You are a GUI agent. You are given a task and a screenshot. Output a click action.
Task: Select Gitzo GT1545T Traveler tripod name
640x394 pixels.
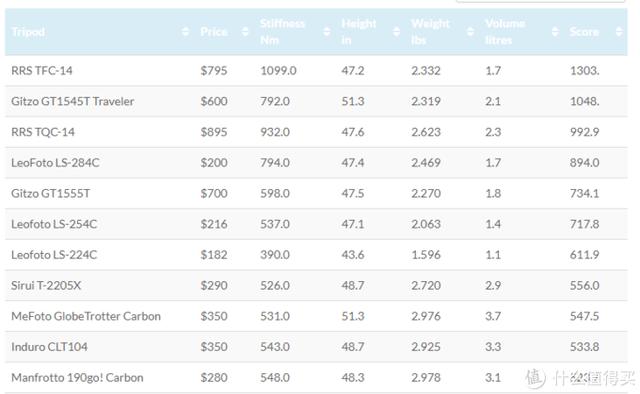(x=73, y=101)
